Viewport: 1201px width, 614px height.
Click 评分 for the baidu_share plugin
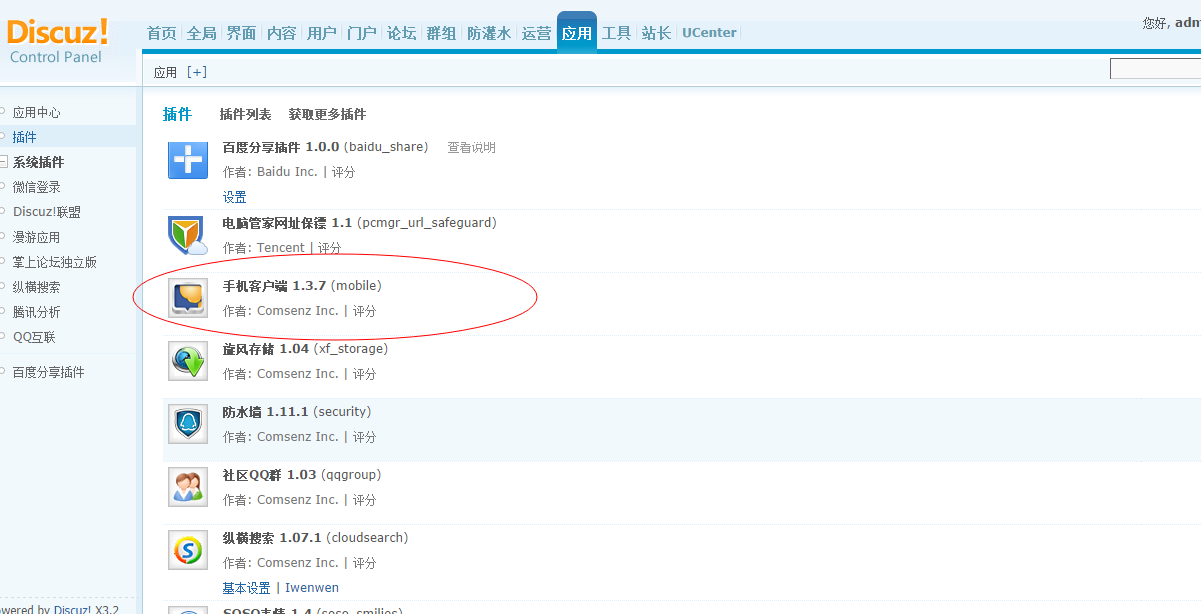click(x=343, y=172)
